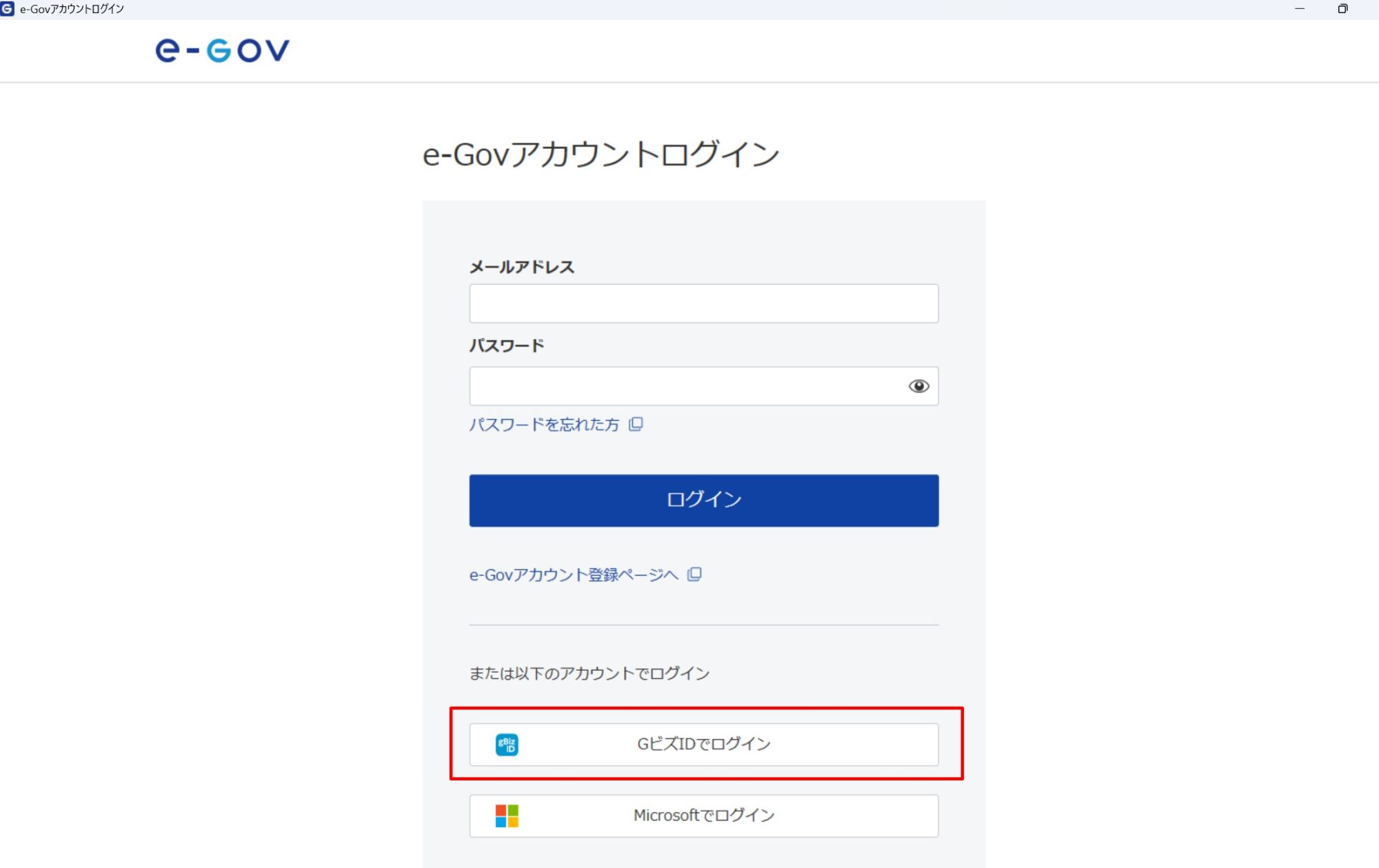Minimize the e-Gov login window
Image resolution: width=1379 pixels, height=868 pixels.
[1300, 9]
